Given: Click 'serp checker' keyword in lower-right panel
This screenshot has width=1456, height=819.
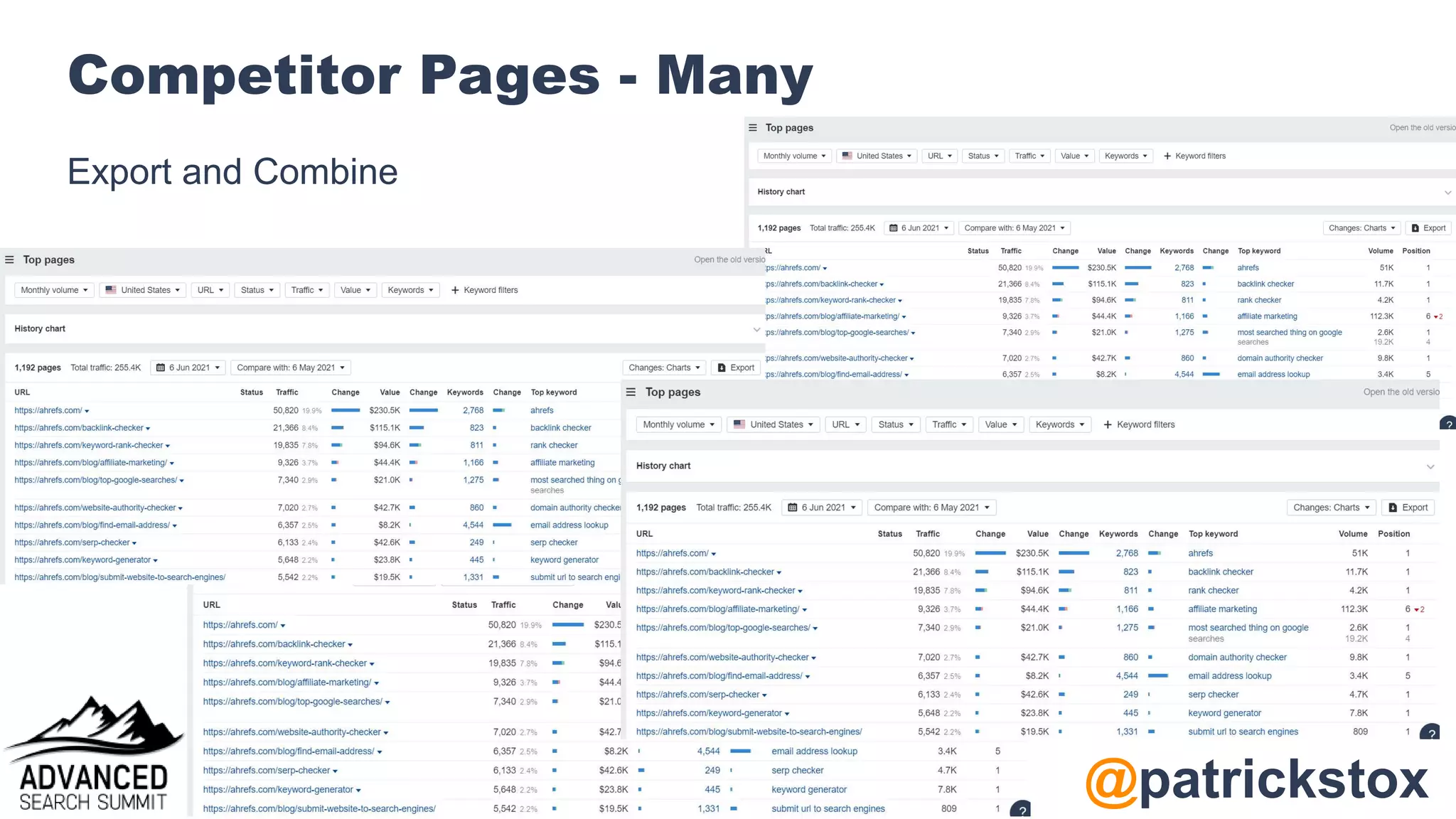Looking at the screenshot, I should 1213,695.
